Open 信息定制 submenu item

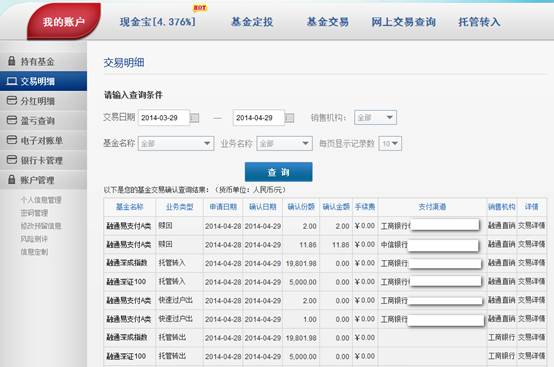click(34, 252)
